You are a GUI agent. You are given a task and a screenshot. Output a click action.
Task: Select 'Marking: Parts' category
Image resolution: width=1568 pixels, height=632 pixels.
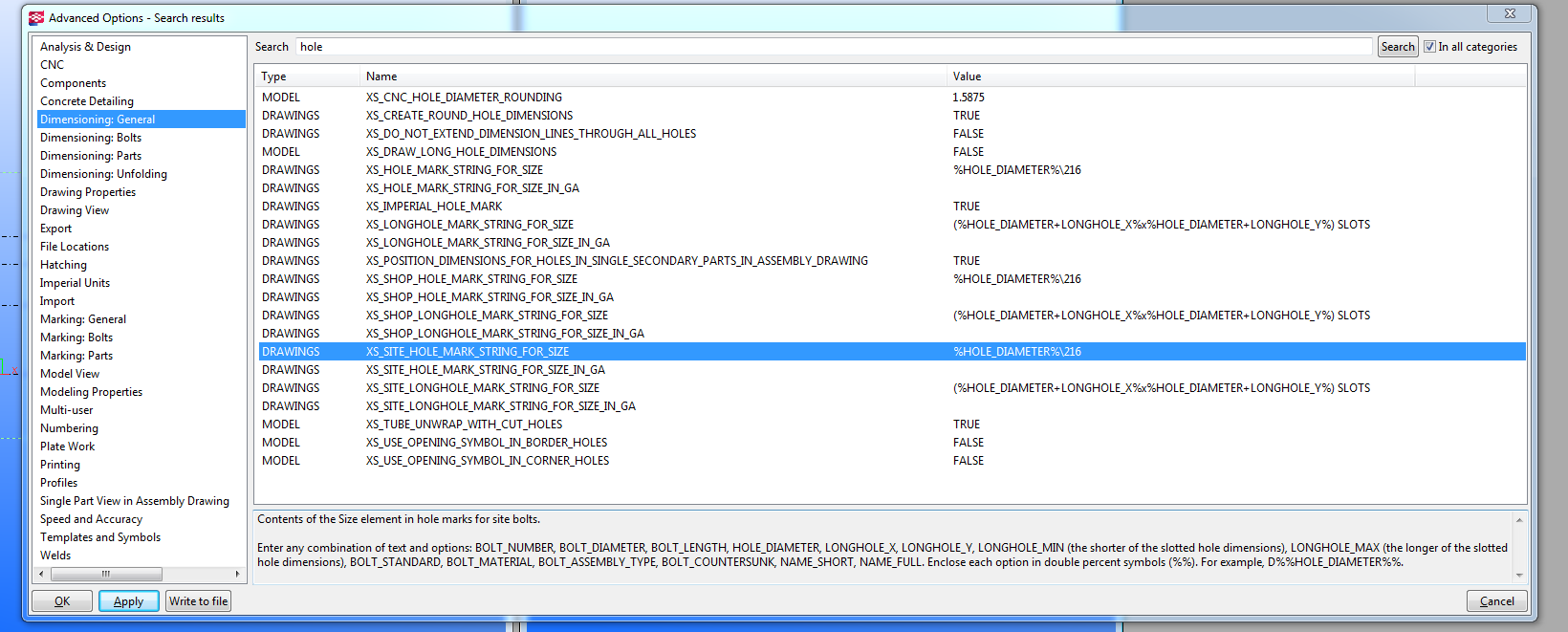pyautogui.click(x=76, y=356)
